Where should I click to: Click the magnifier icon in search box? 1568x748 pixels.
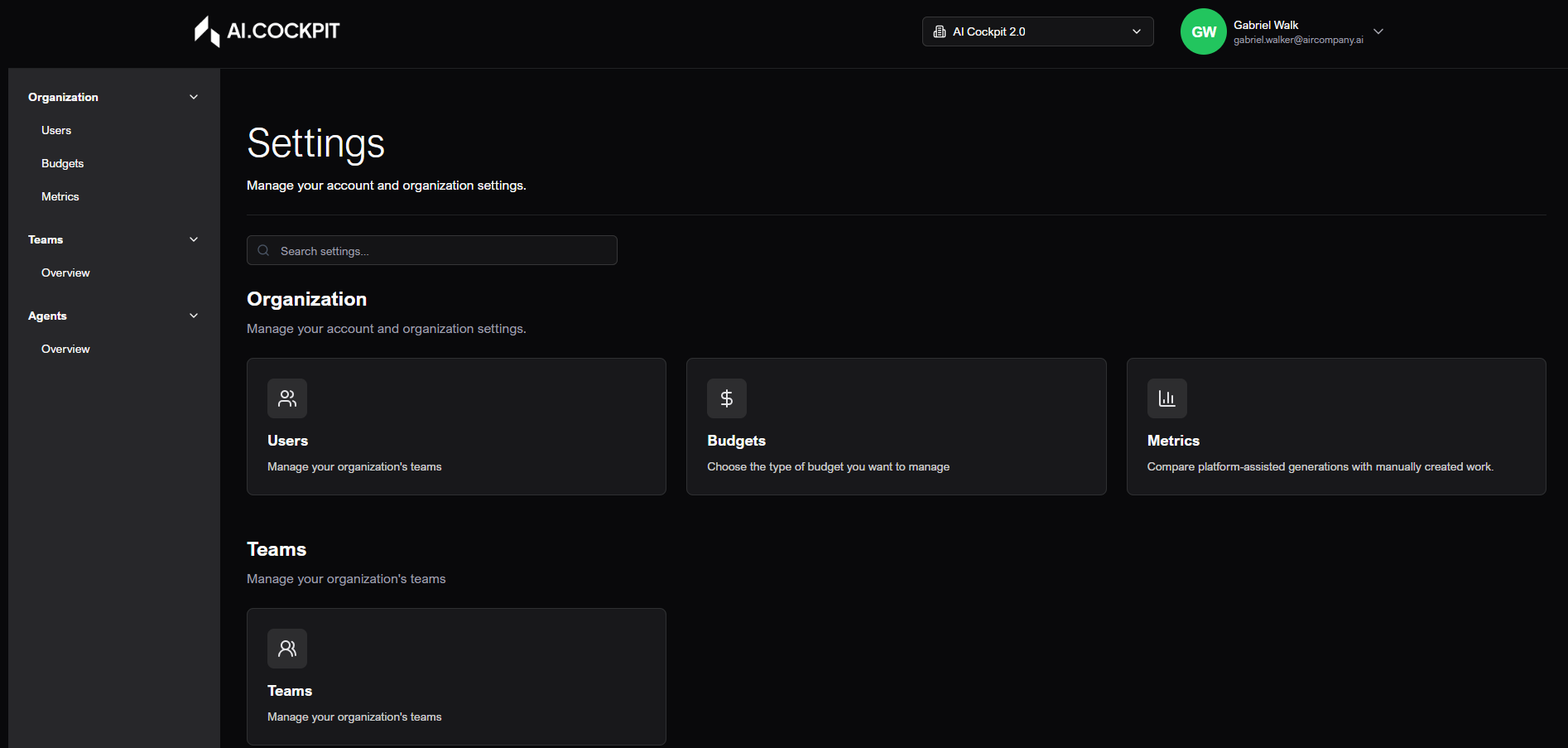[x=263, y=250]
